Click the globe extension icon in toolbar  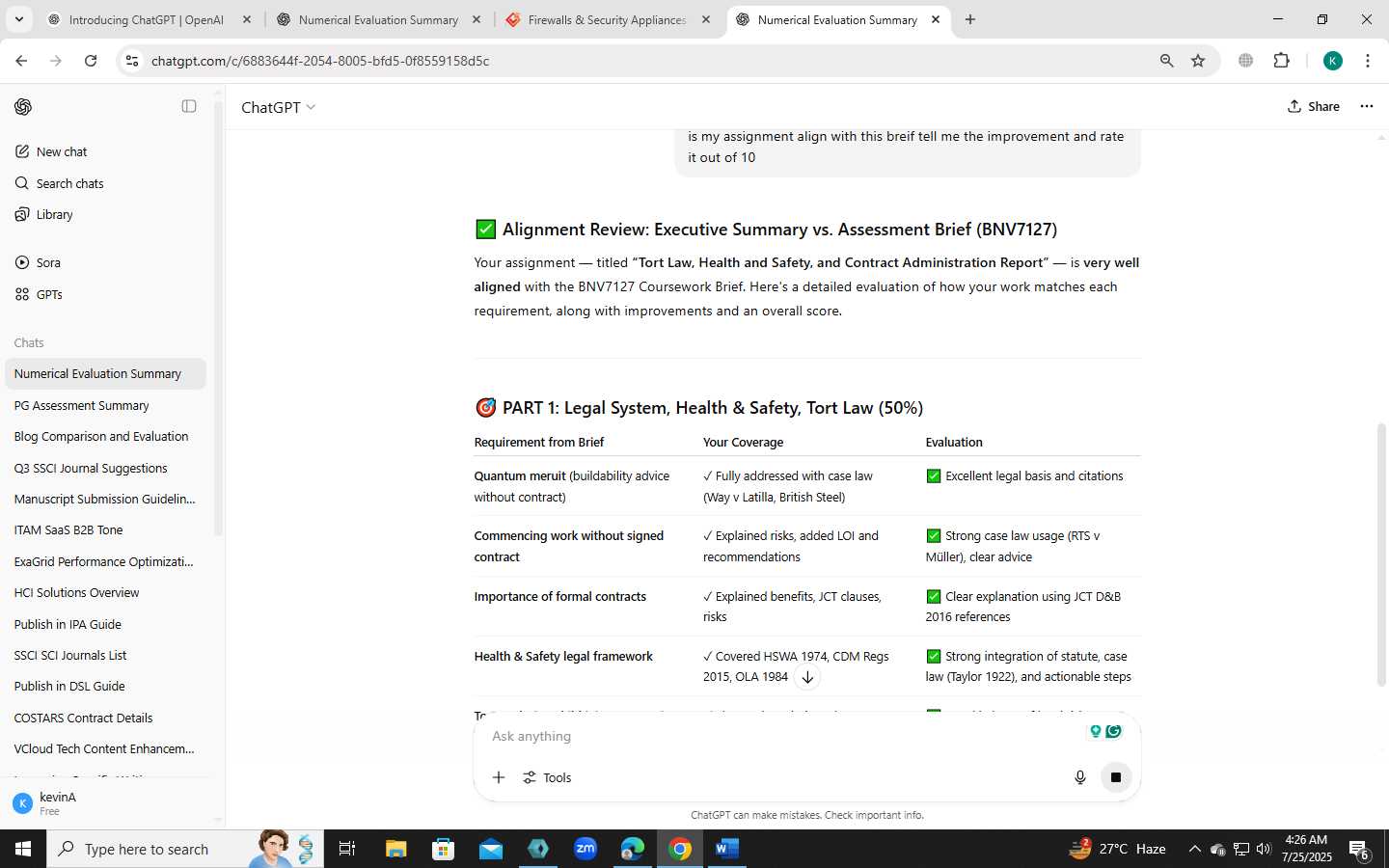point(1245,61)
